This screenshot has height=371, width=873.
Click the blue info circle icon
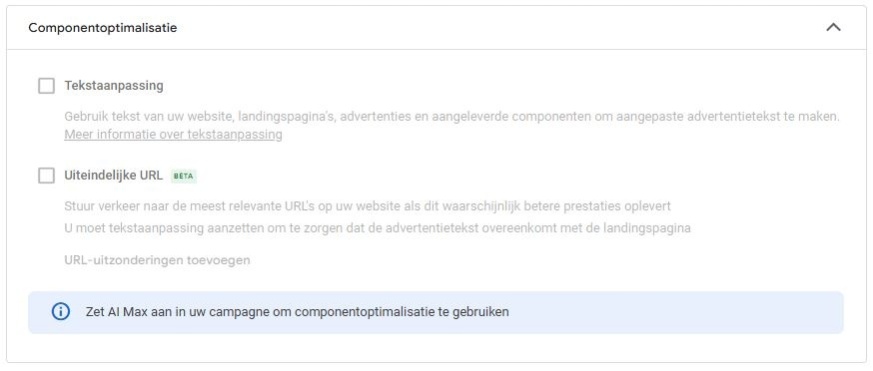point(60,312)
